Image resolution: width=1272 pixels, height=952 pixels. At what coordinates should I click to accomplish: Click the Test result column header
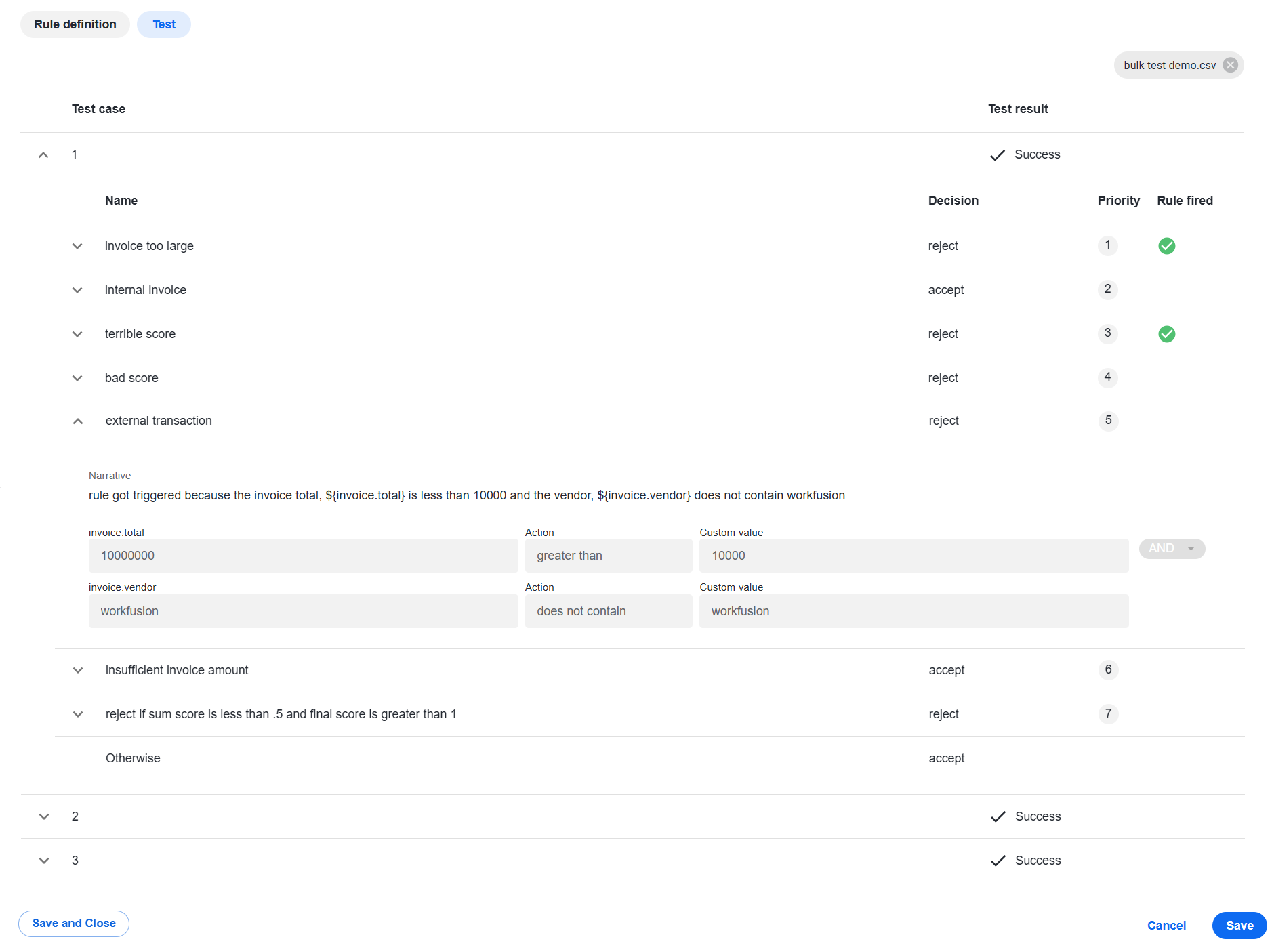(1018, 109)
